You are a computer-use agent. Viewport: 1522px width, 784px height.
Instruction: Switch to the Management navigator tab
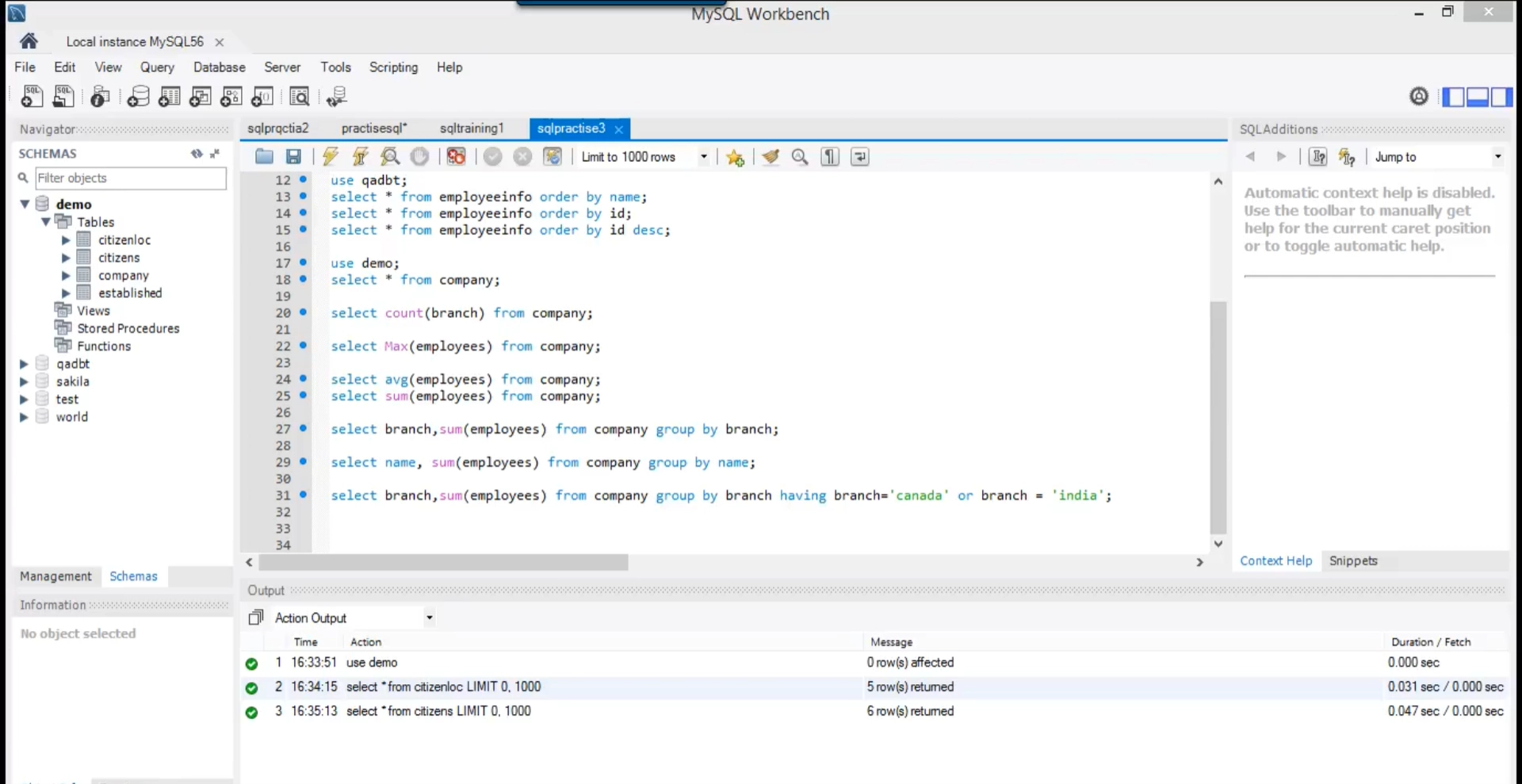coord(55,576)
